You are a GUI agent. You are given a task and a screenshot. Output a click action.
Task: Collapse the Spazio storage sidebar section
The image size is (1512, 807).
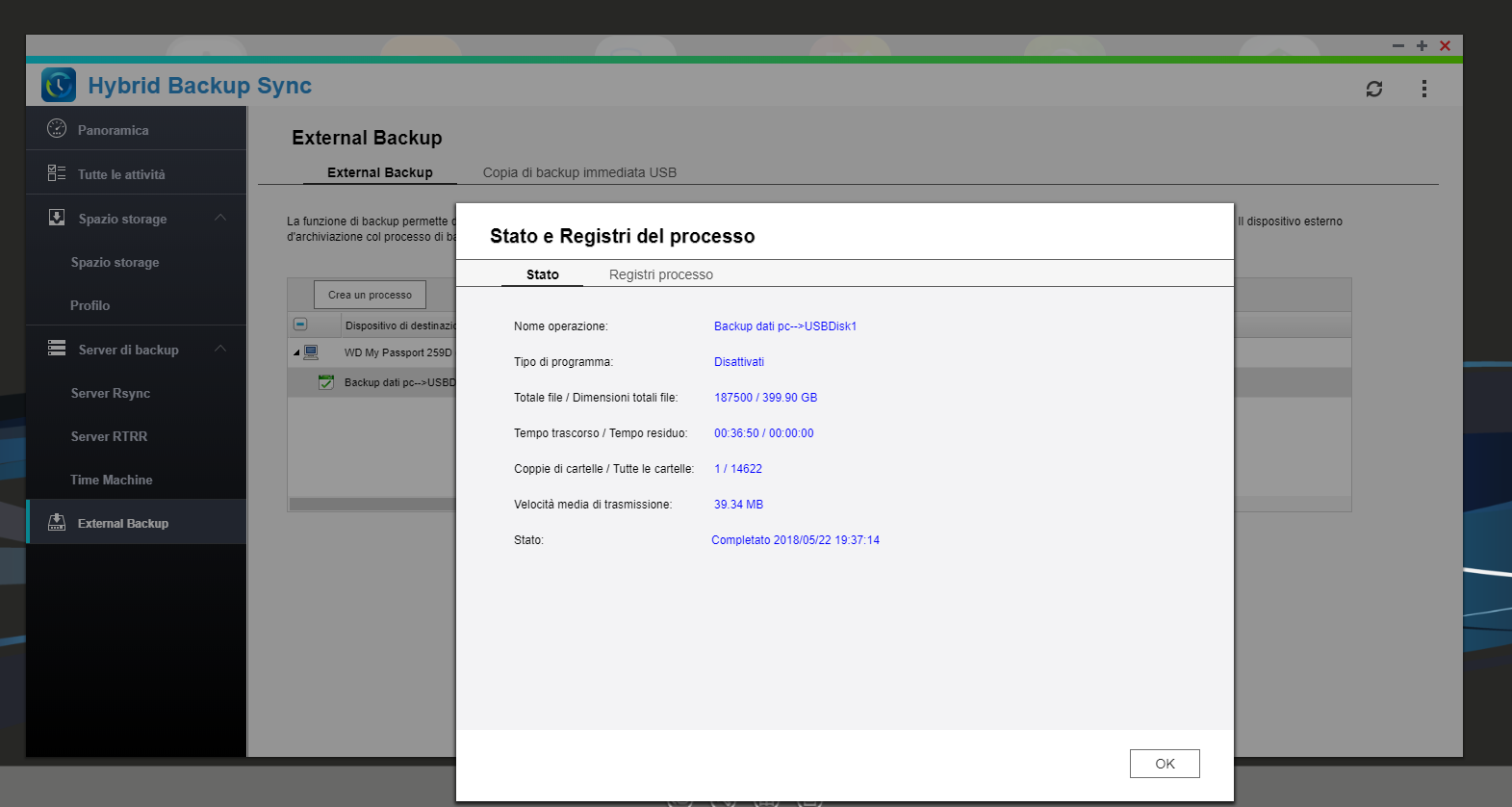(x=220, y=218)
